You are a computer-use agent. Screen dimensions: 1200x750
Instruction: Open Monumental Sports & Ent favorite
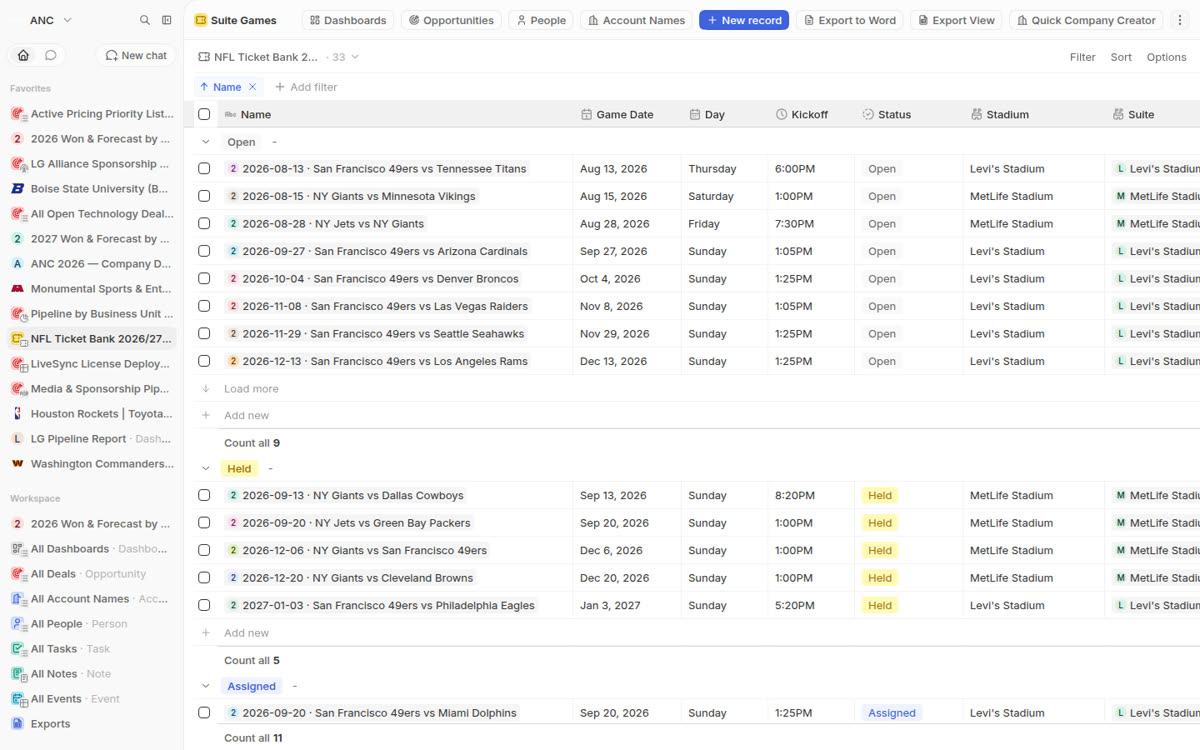pyautogui.click(x=92, y=289)
